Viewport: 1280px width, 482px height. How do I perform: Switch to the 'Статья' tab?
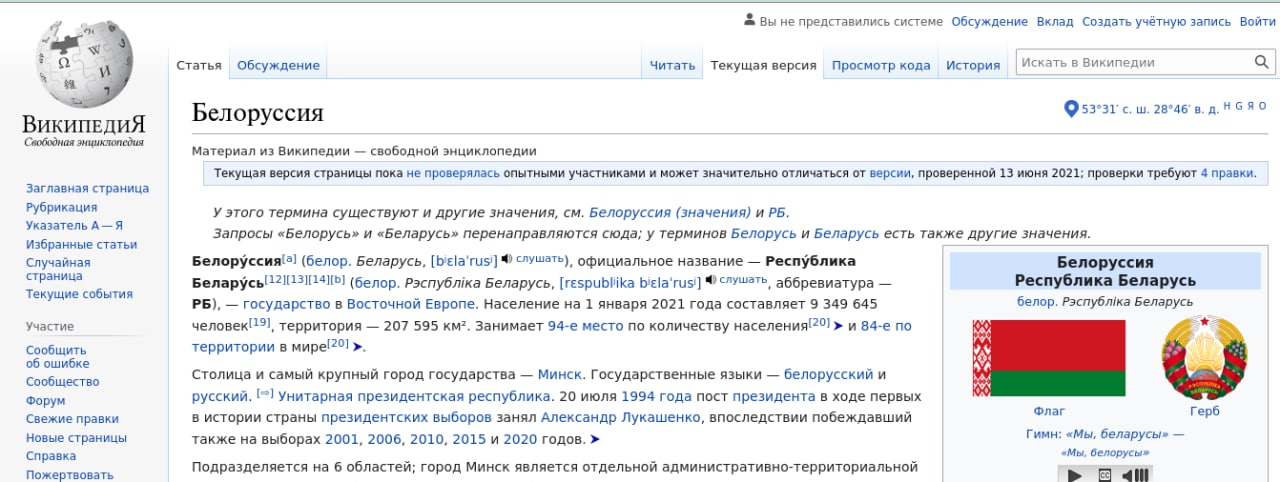199,65
